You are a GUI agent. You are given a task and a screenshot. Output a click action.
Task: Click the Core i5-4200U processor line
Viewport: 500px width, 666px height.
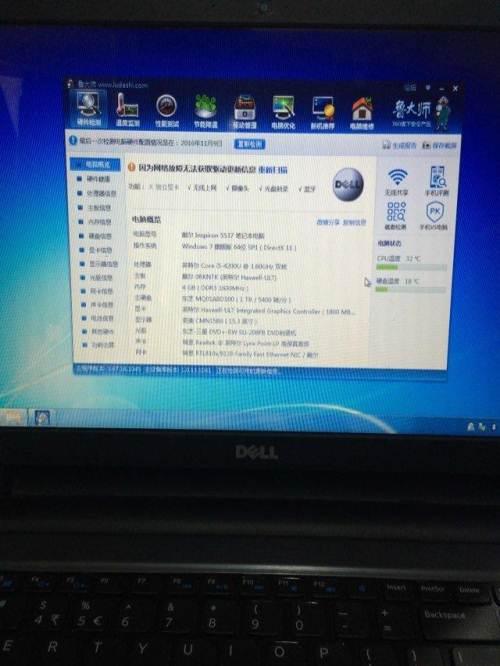point(234,266)
